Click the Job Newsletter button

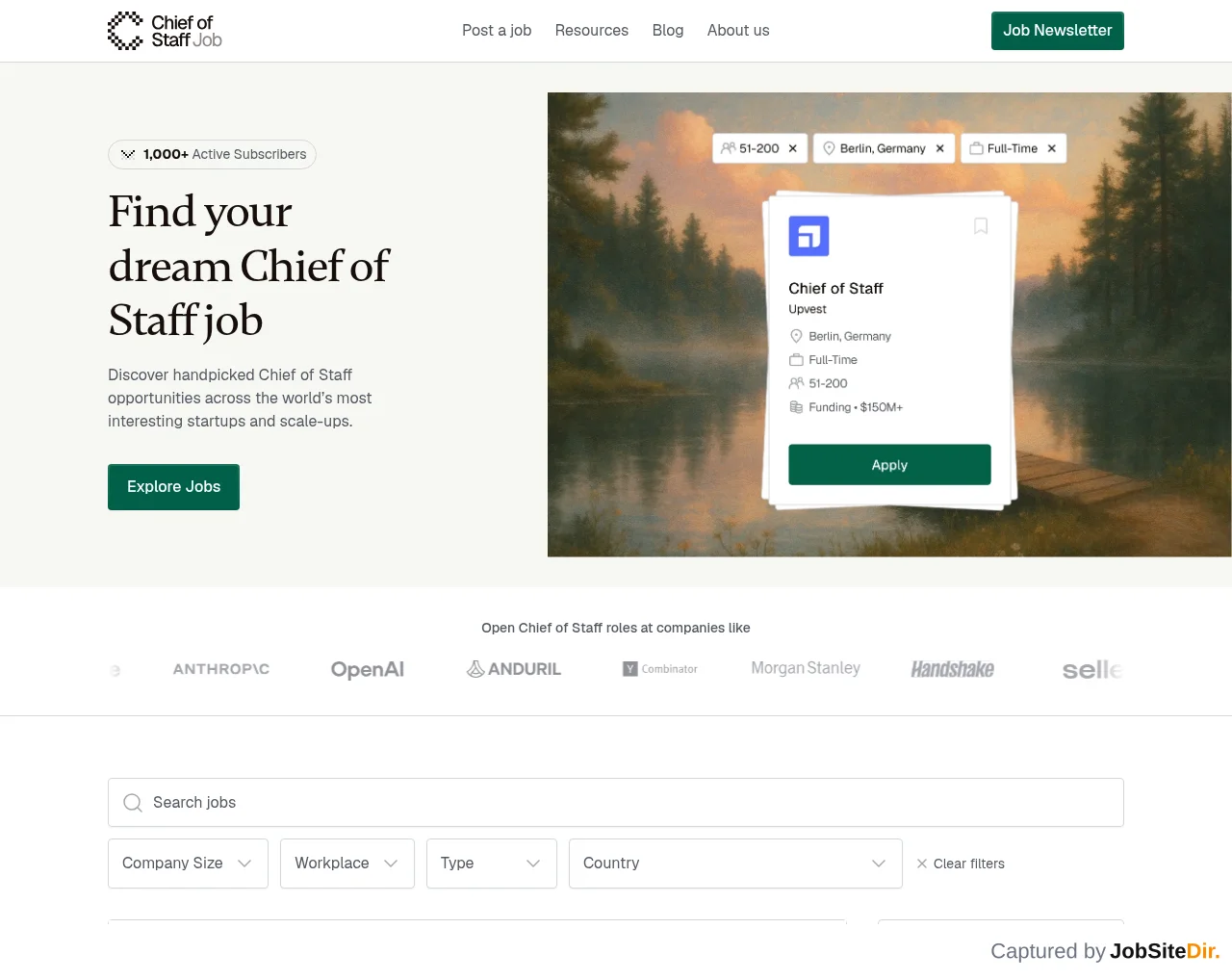pos(1058,31)
